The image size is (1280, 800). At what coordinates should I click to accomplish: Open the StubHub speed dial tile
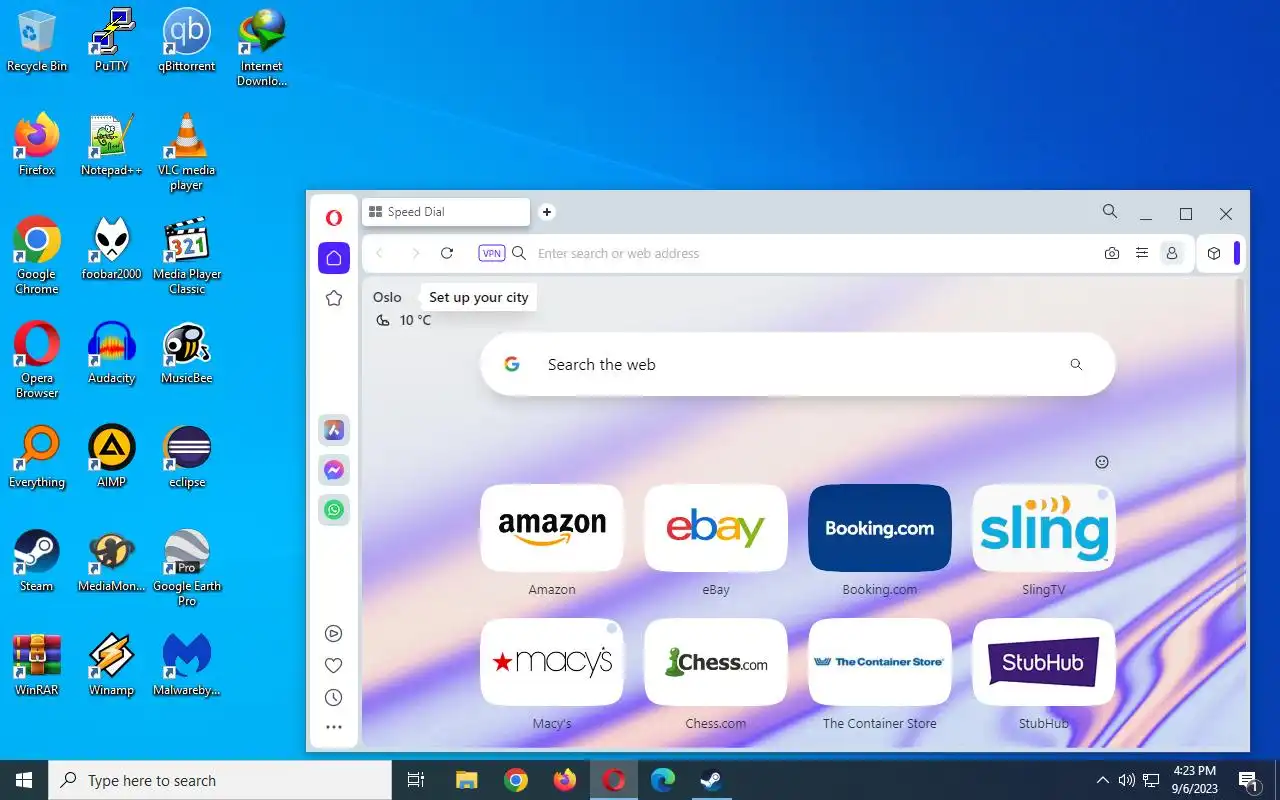[x=1044, y=662]
